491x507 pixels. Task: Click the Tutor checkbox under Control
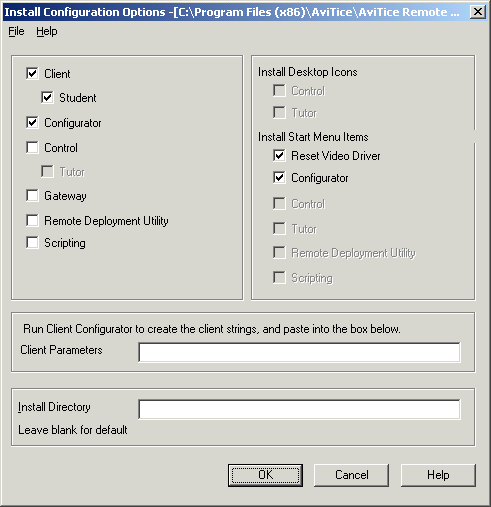47,172
